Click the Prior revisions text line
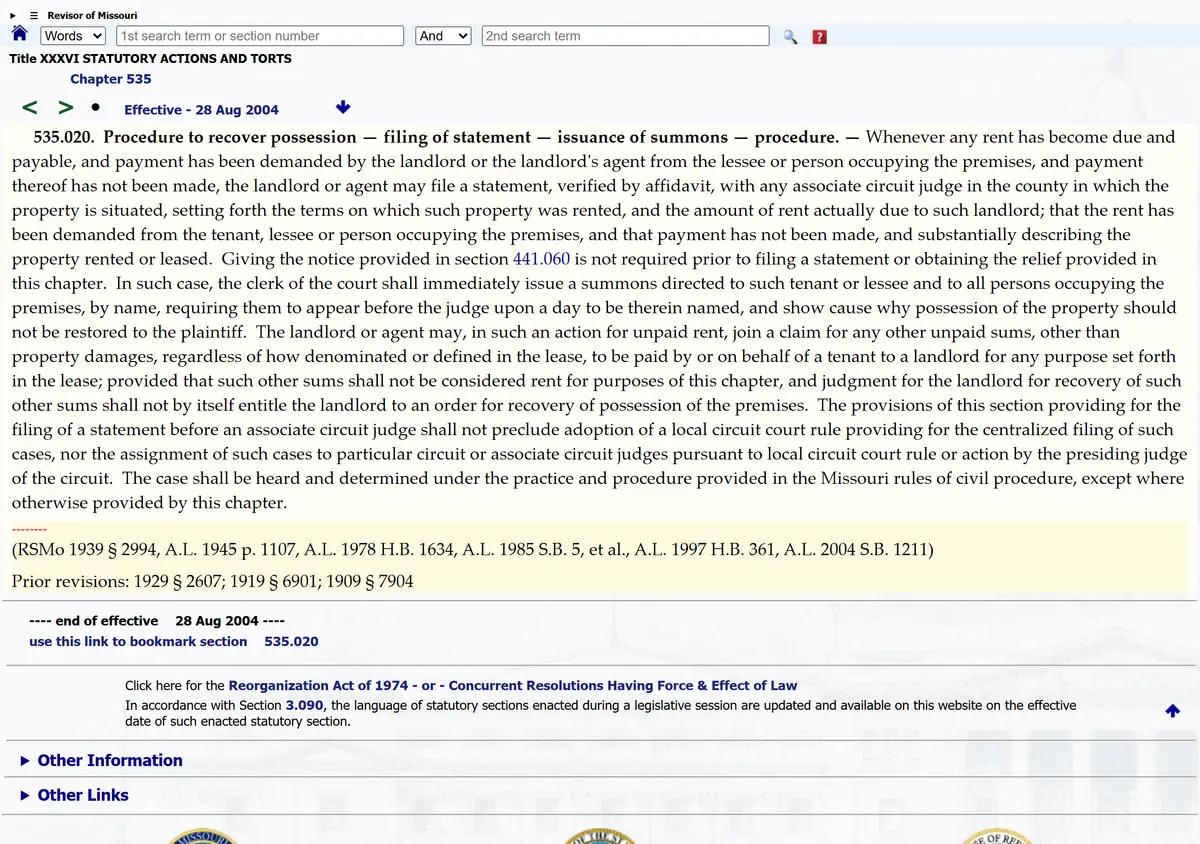 pos(212,581)
